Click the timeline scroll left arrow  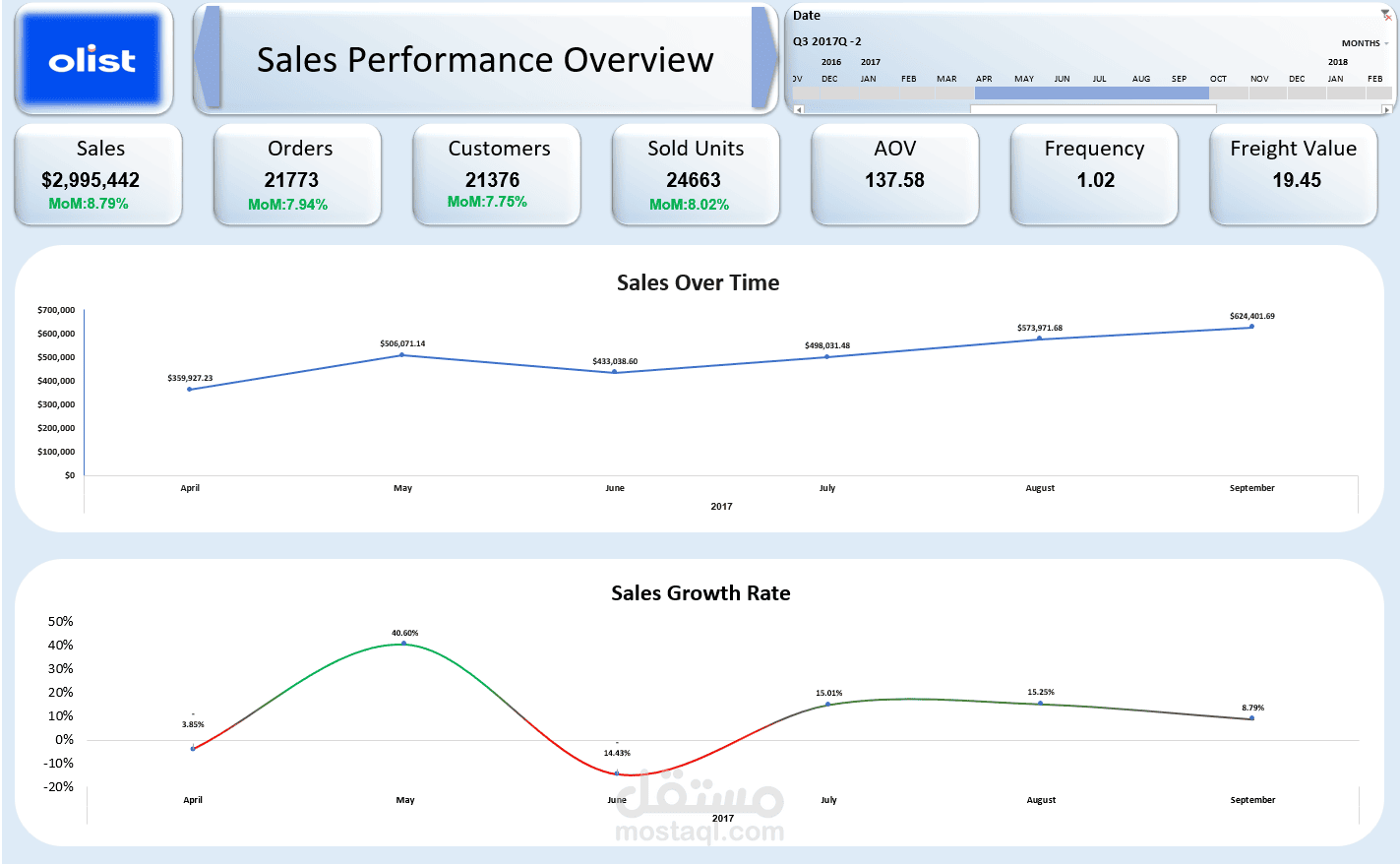[798, 109]
